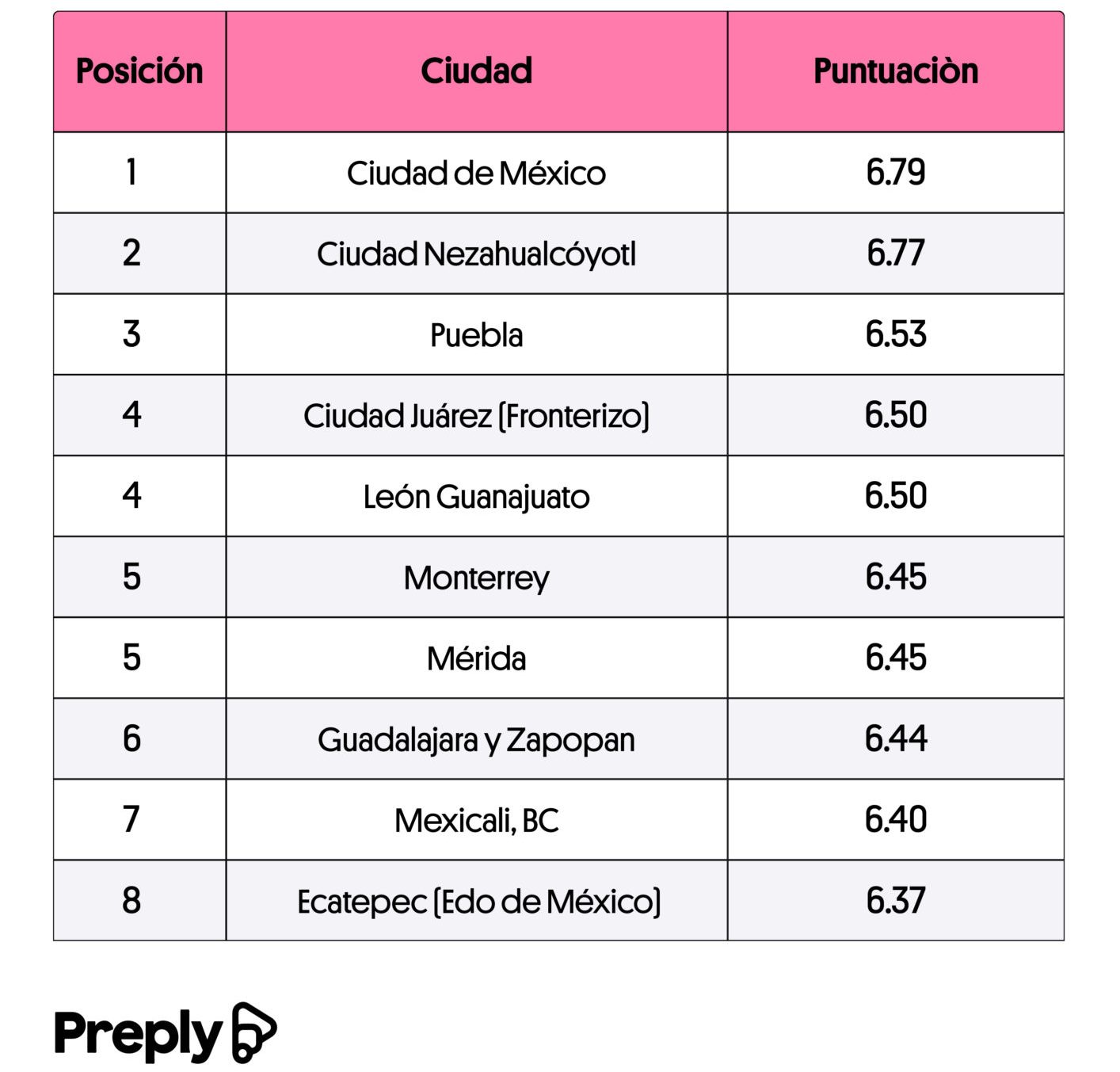Select the position 8 cell

click(x=139, y=900)
